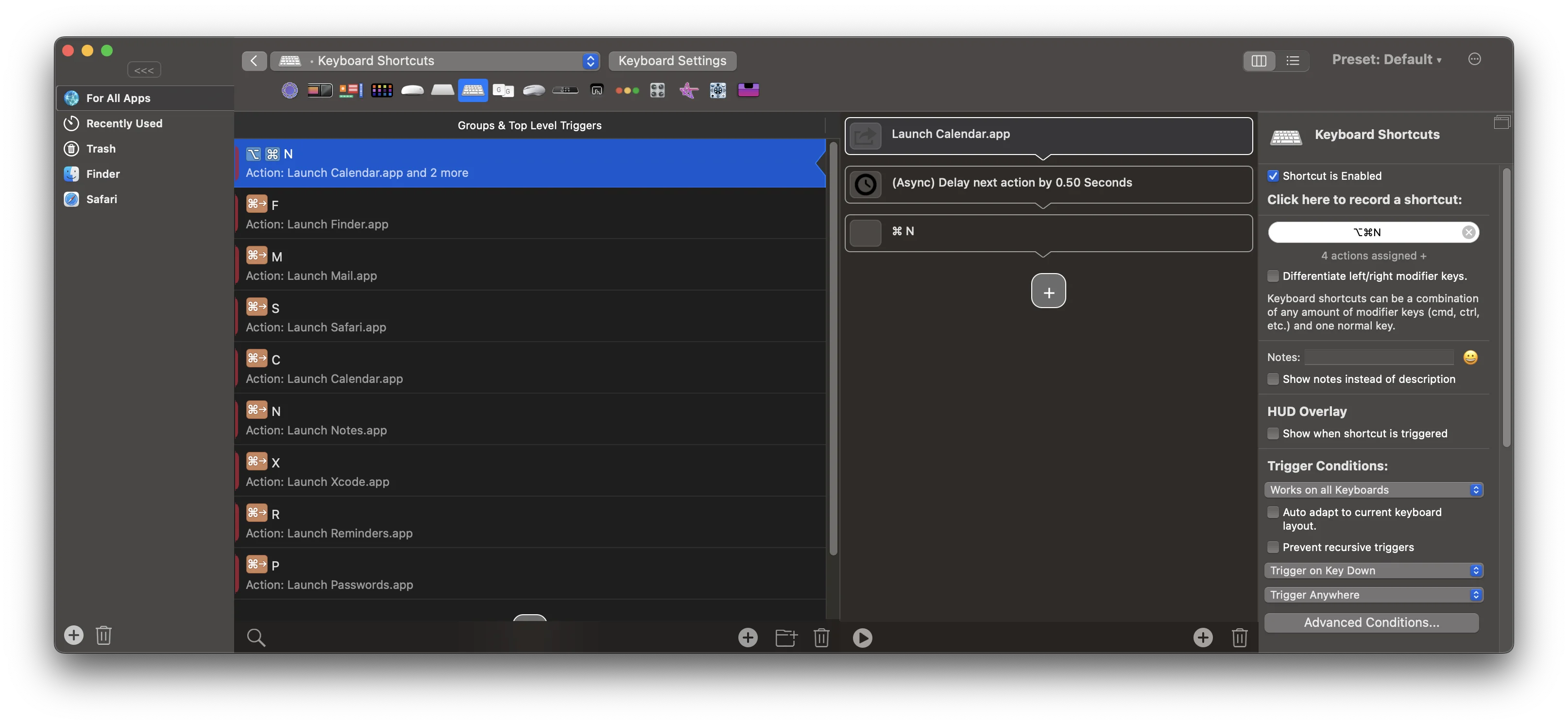Click the Notes text field

[x=1379, y=357]
